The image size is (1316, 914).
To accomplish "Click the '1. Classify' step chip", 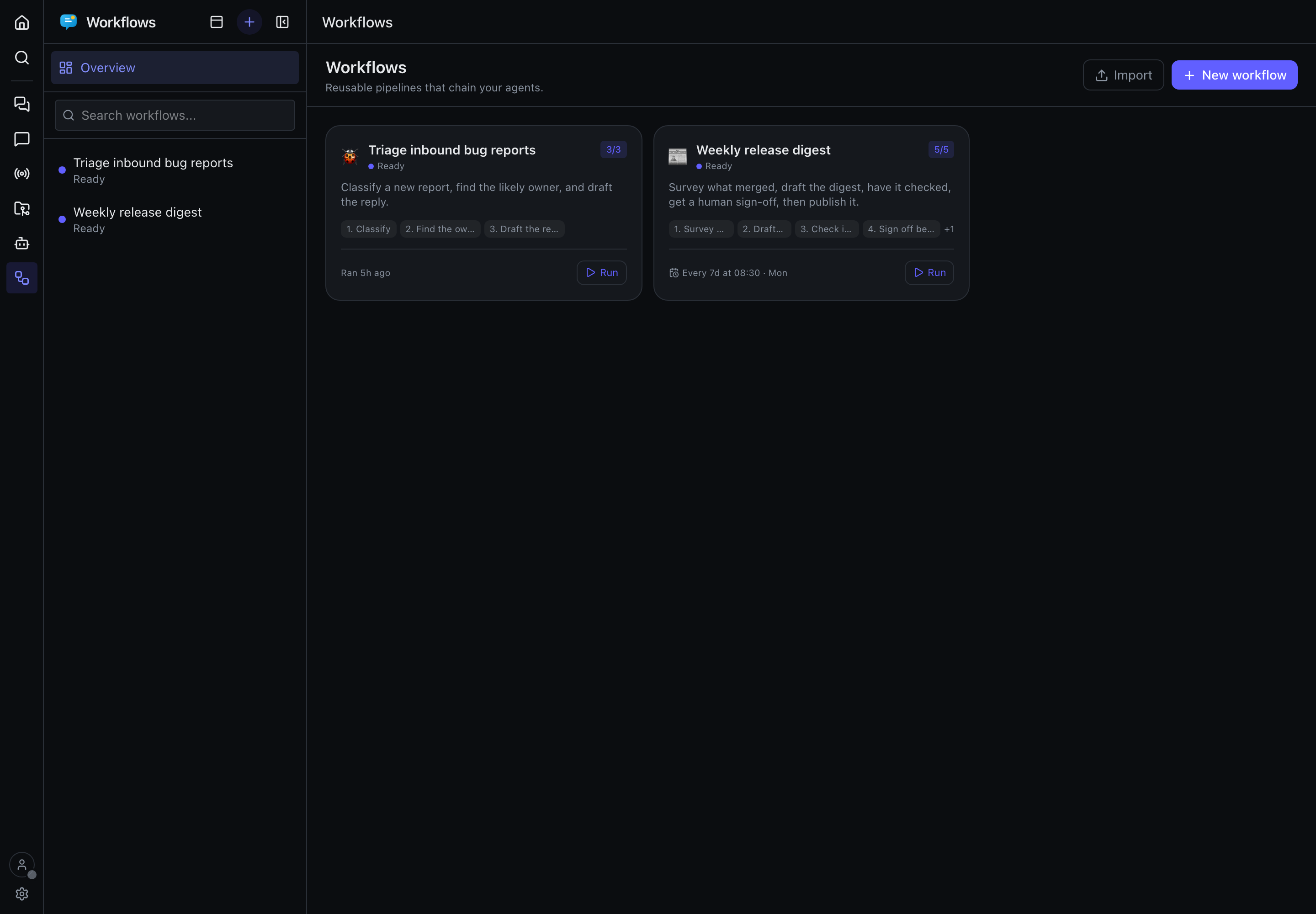I will tap(368, 229).
